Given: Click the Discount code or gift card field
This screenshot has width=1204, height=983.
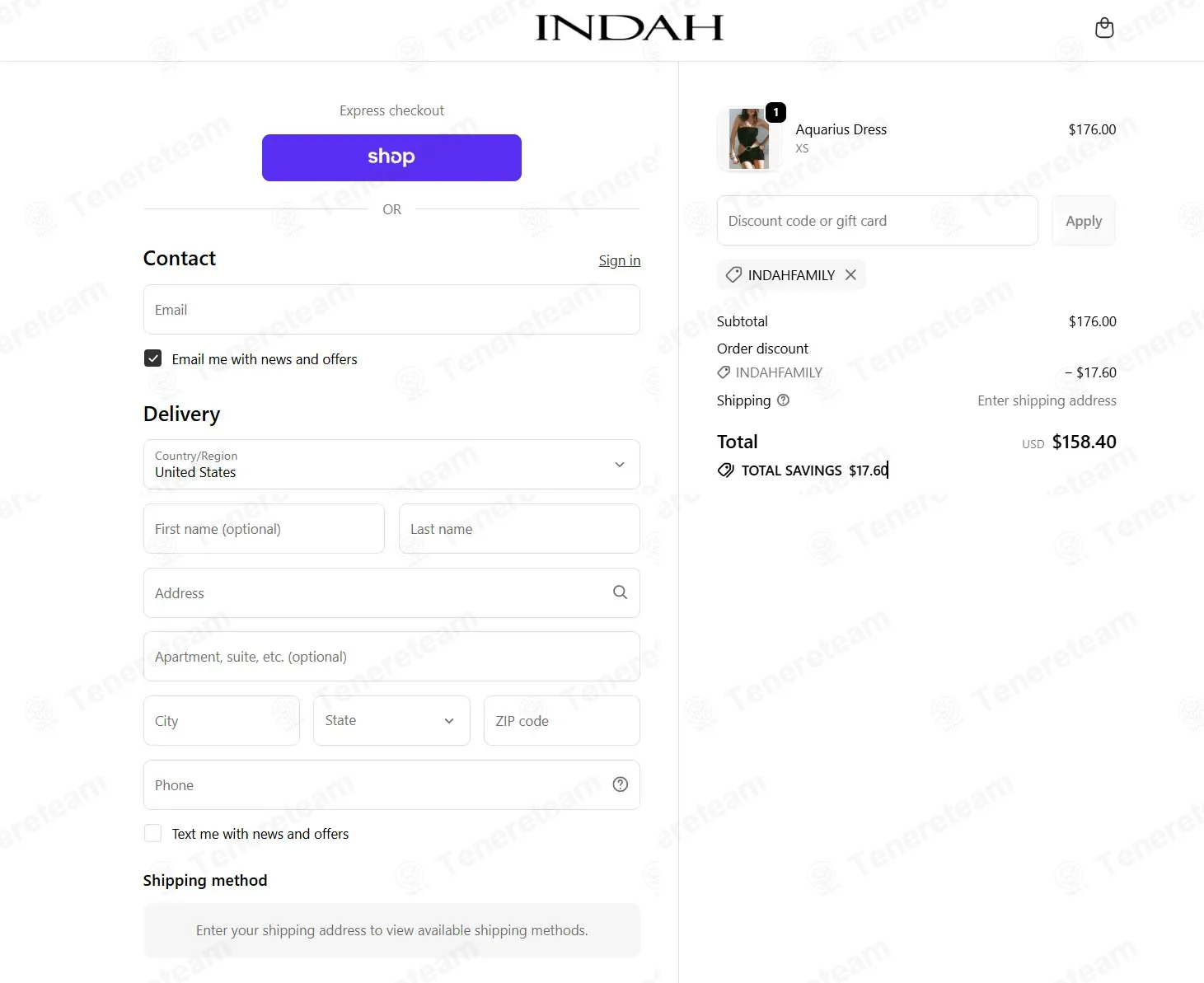Looking at the screenshot, I should pyautogui.click(x=877, y=221).
